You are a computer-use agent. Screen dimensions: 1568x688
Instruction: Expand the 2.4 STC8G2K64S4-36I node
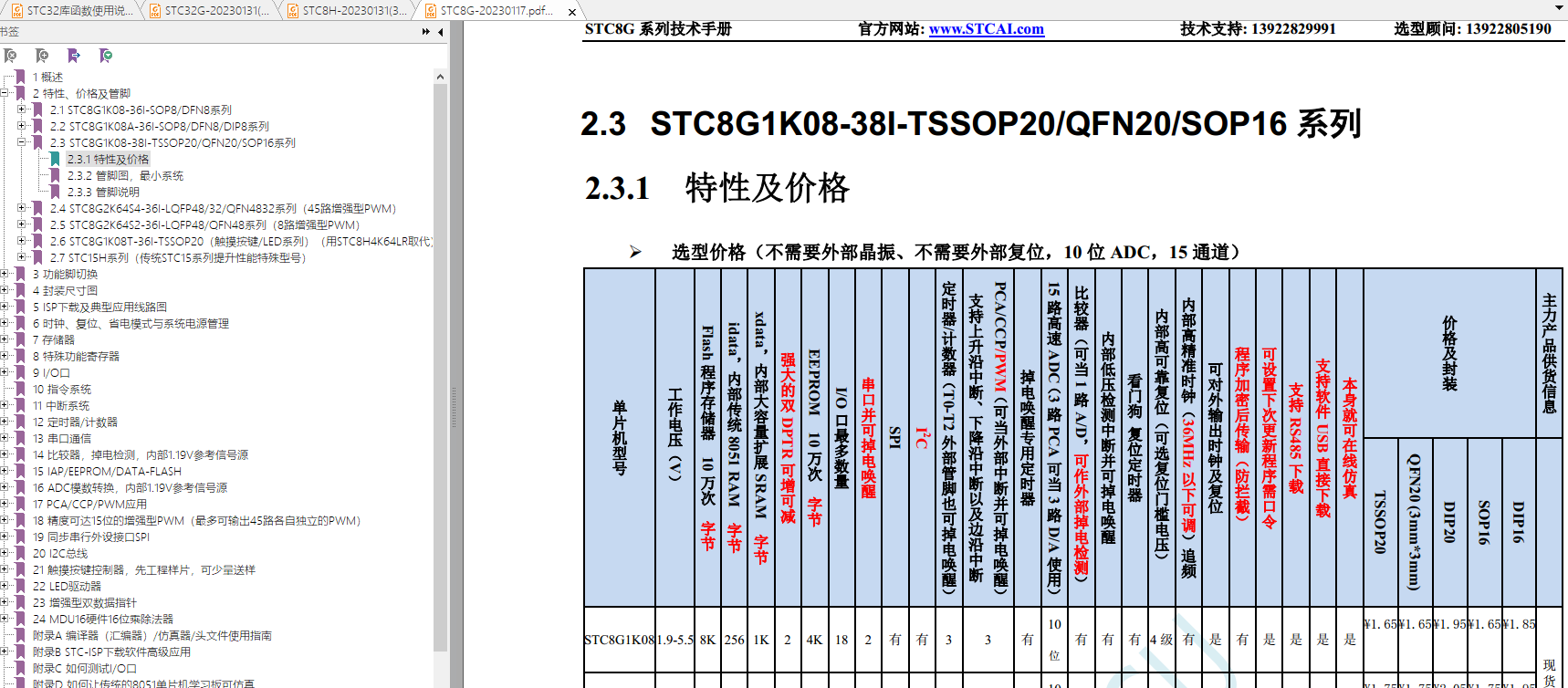point(22,208)
